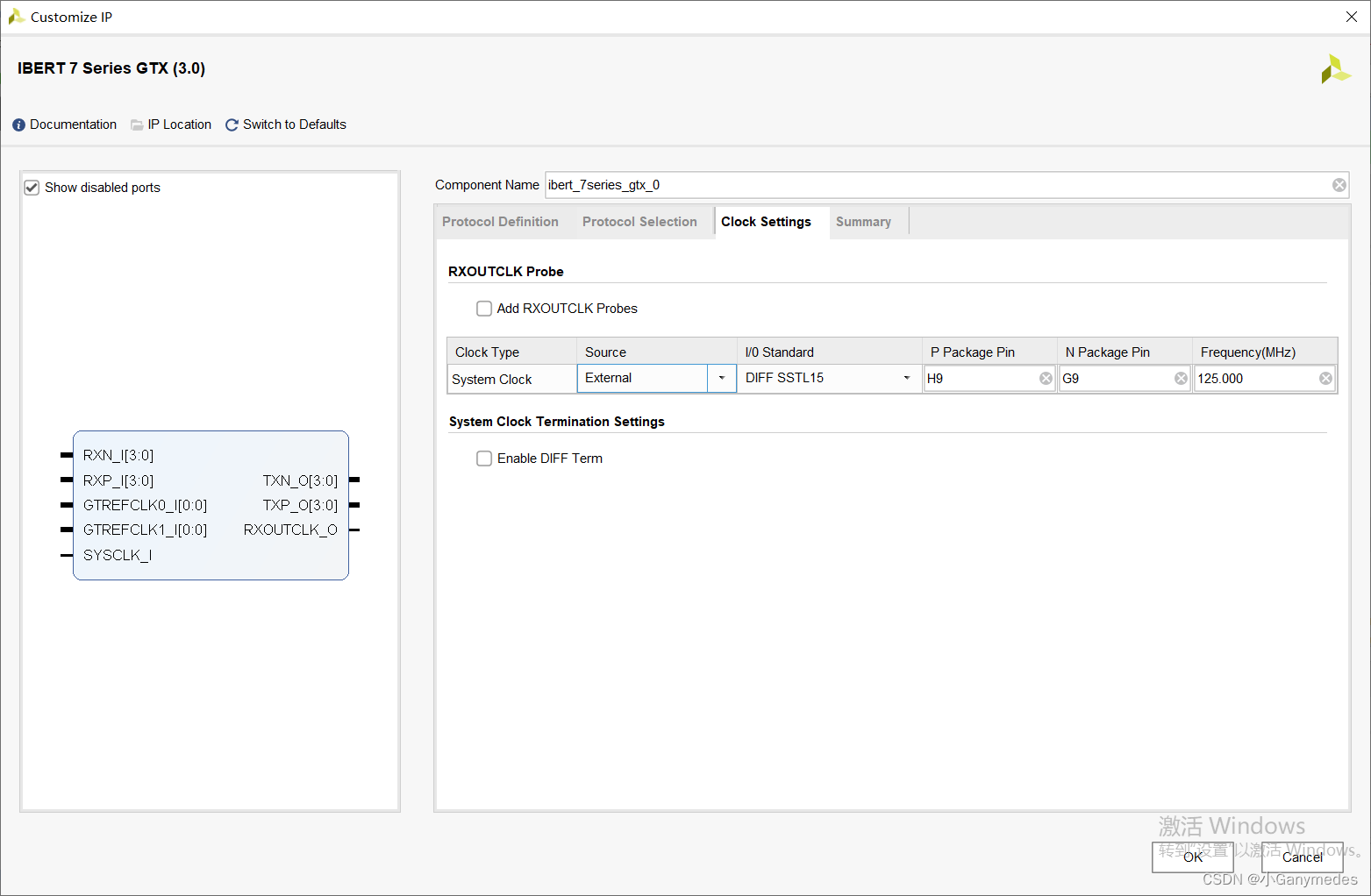
Task: Open the Documentation link
Action: [x=74, y=125]
